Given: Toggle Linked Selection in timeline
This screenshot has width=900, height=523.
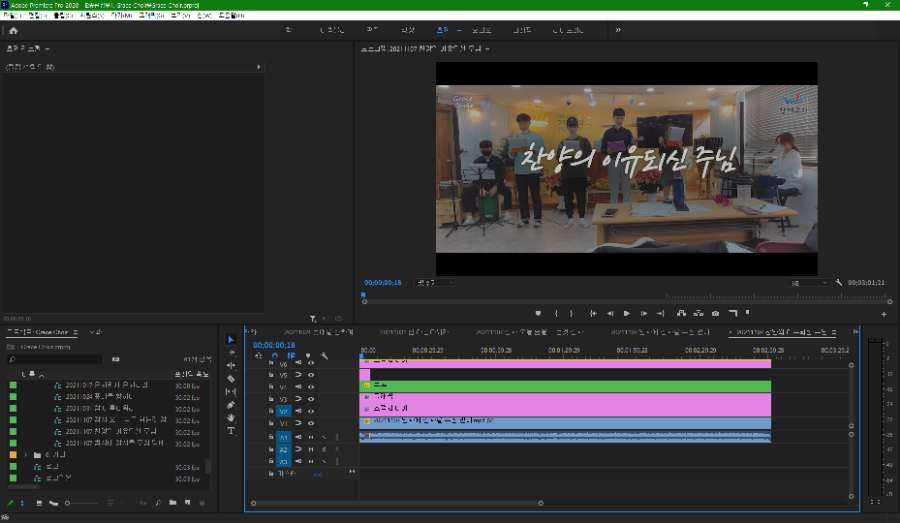Looking at the screenshot, I should click(x=291, y=356).
